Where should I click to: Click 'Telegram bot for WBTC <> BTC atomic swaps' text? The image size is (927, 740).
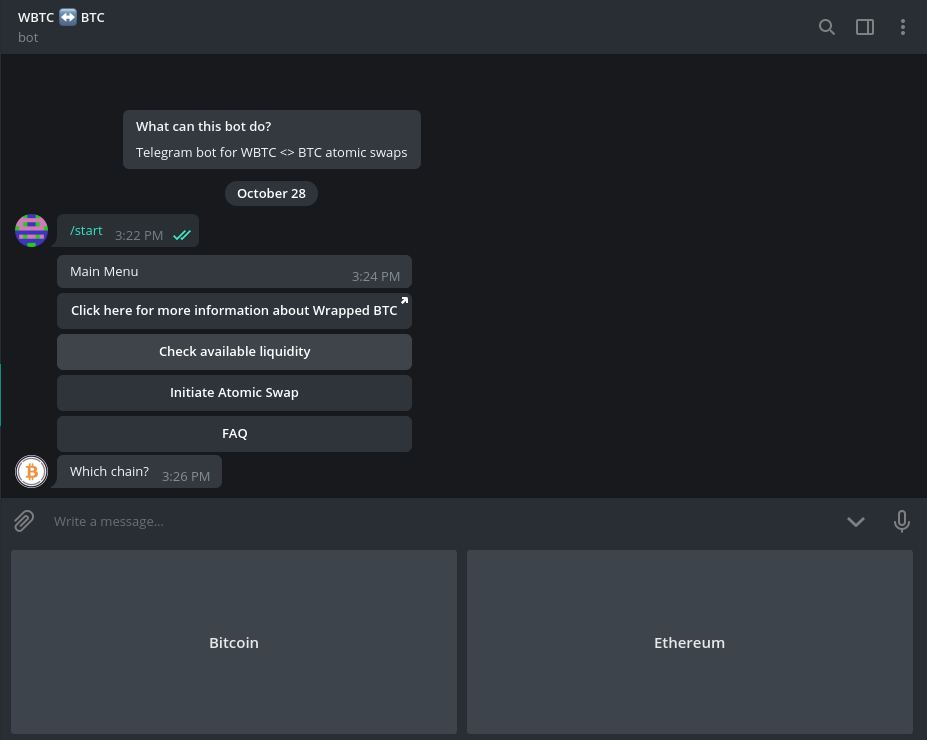(271, 152)
